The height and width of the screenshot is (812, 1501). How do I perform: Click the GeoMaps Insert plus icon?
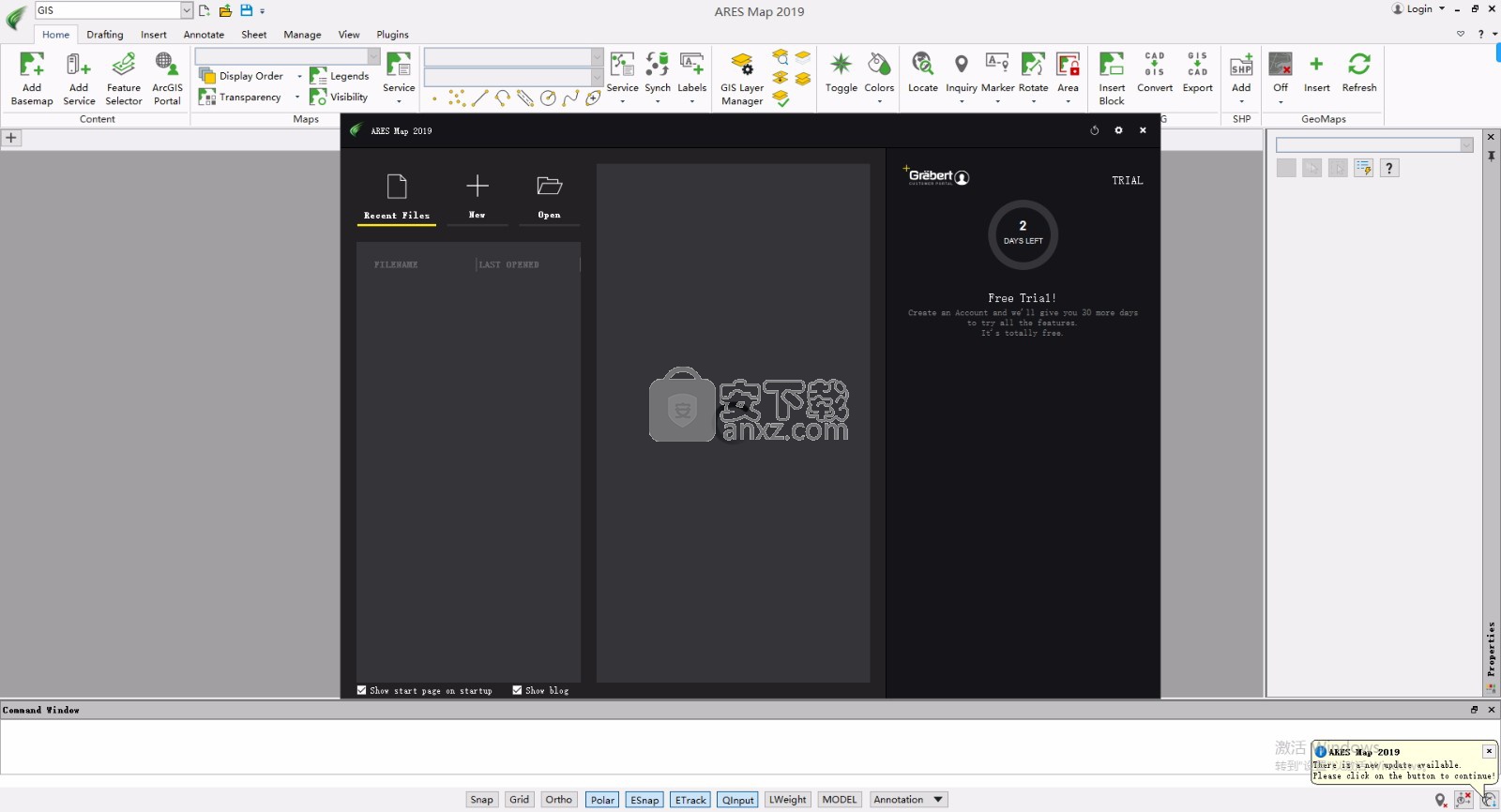tap(1316, 64)
